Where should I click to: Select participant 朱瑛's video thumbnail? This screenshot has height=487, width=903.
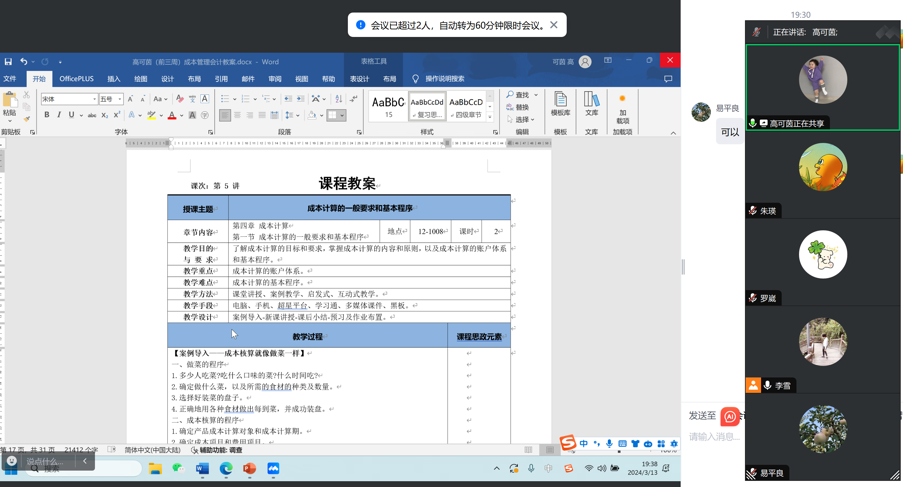822,168
